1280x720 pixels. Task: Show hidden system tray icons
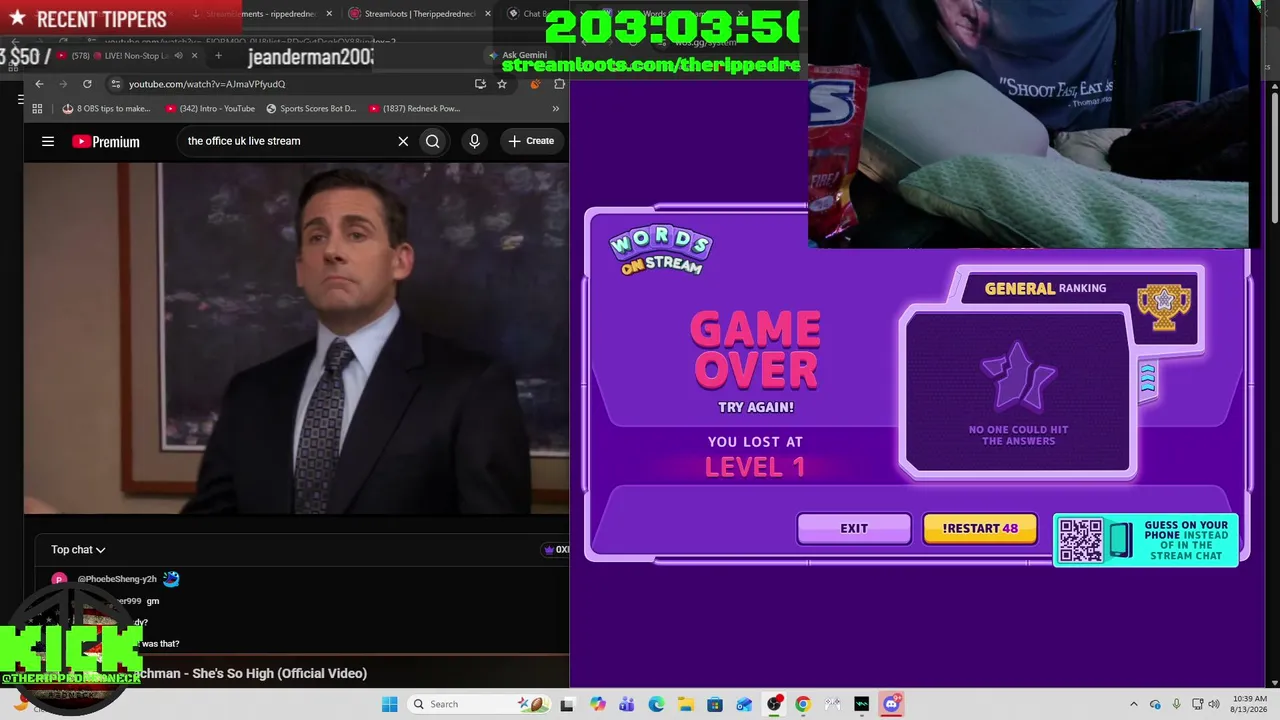(1133, 704)
